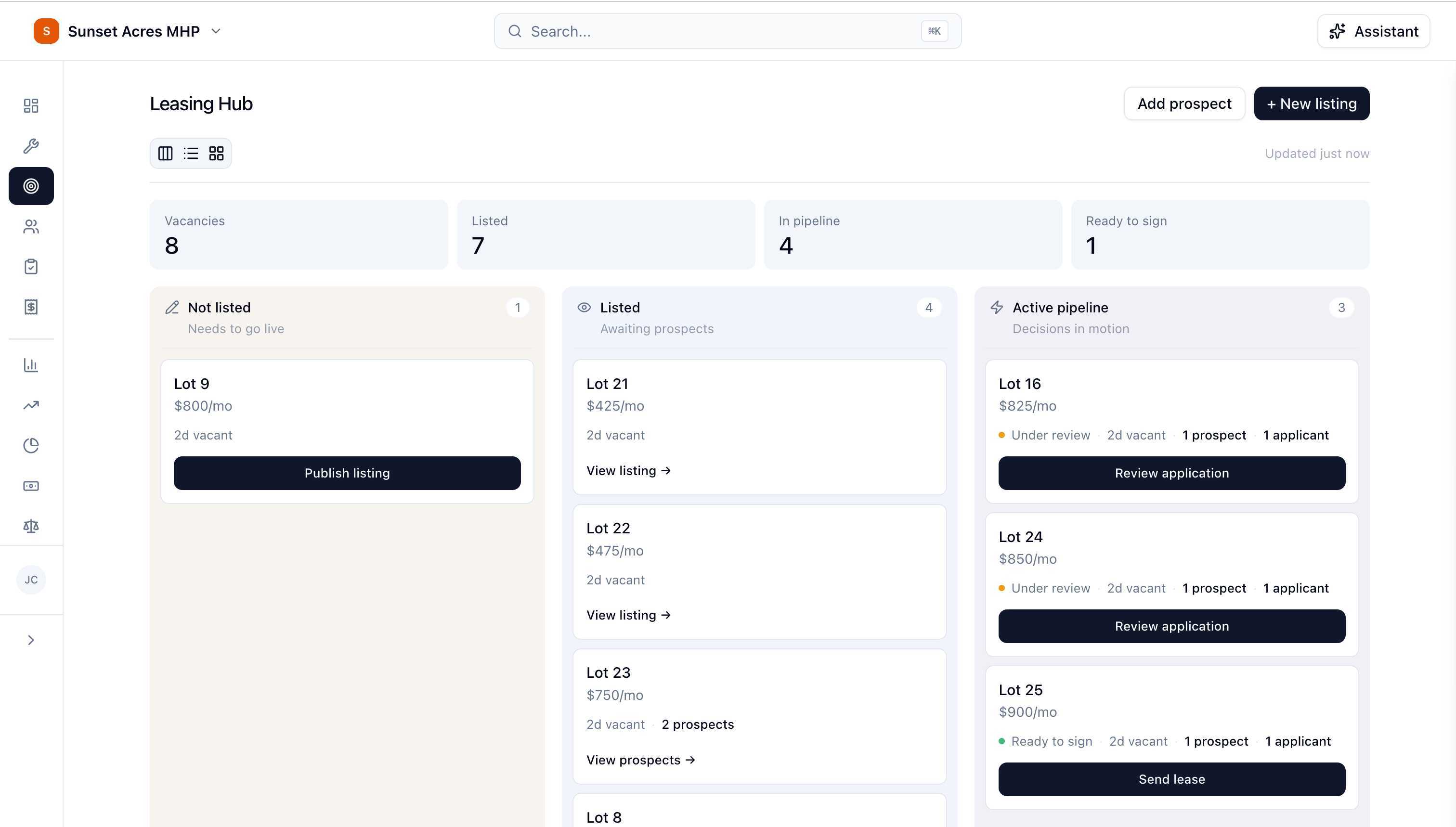Create a new listing with + New listing
Image resolution: width=1456 pixels, height=827 pixels.
coord(1311,103)
